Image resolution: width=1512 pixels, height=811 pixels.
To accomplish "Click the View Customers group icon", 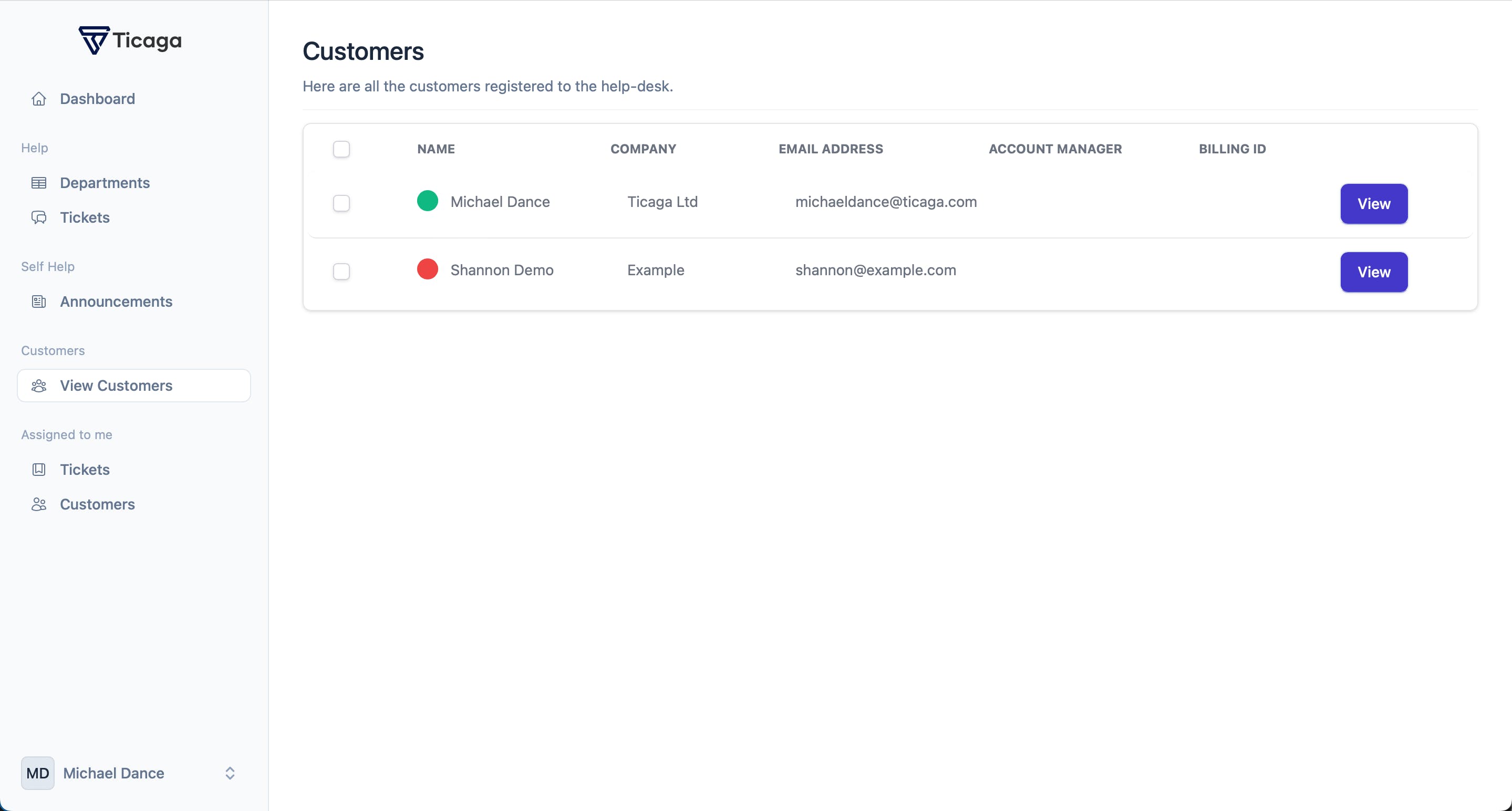I will click(x=39, y=386).
